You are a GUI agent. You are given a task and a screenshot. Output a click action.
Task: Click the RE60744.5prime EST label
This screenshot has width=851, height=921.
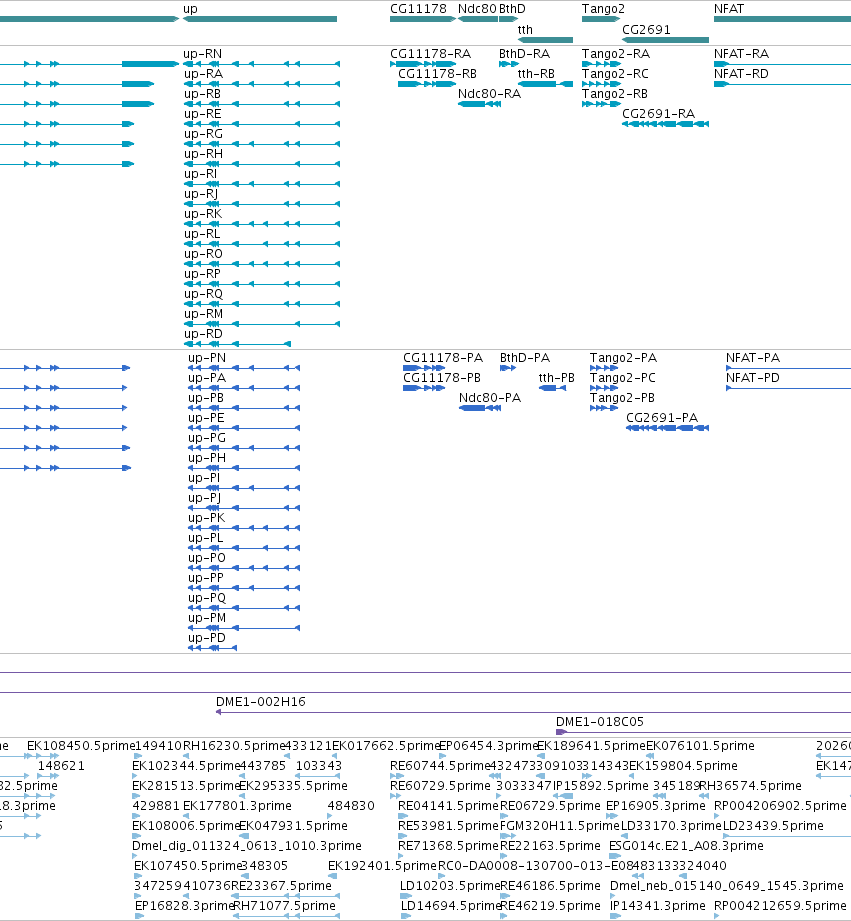440,765
